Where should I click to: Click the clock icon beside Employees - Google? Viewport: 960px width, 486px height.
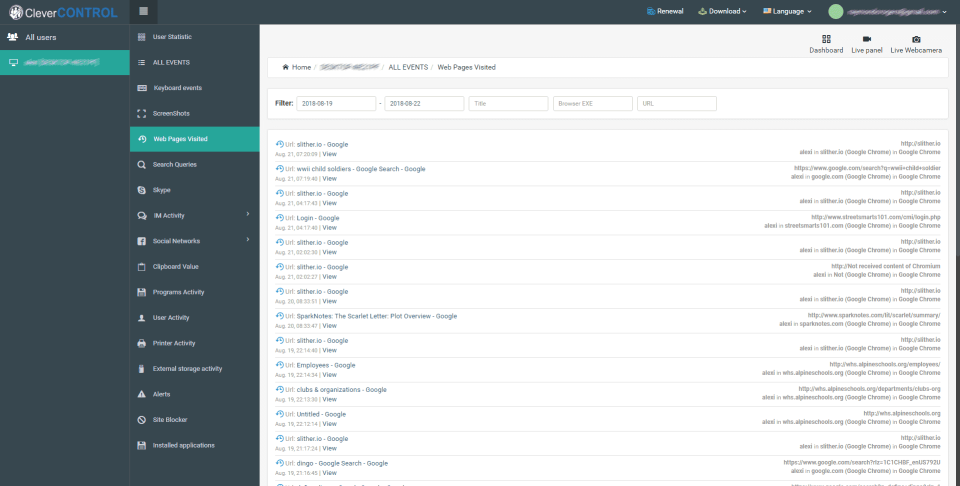pyautogui.click(x=280, y=365)
